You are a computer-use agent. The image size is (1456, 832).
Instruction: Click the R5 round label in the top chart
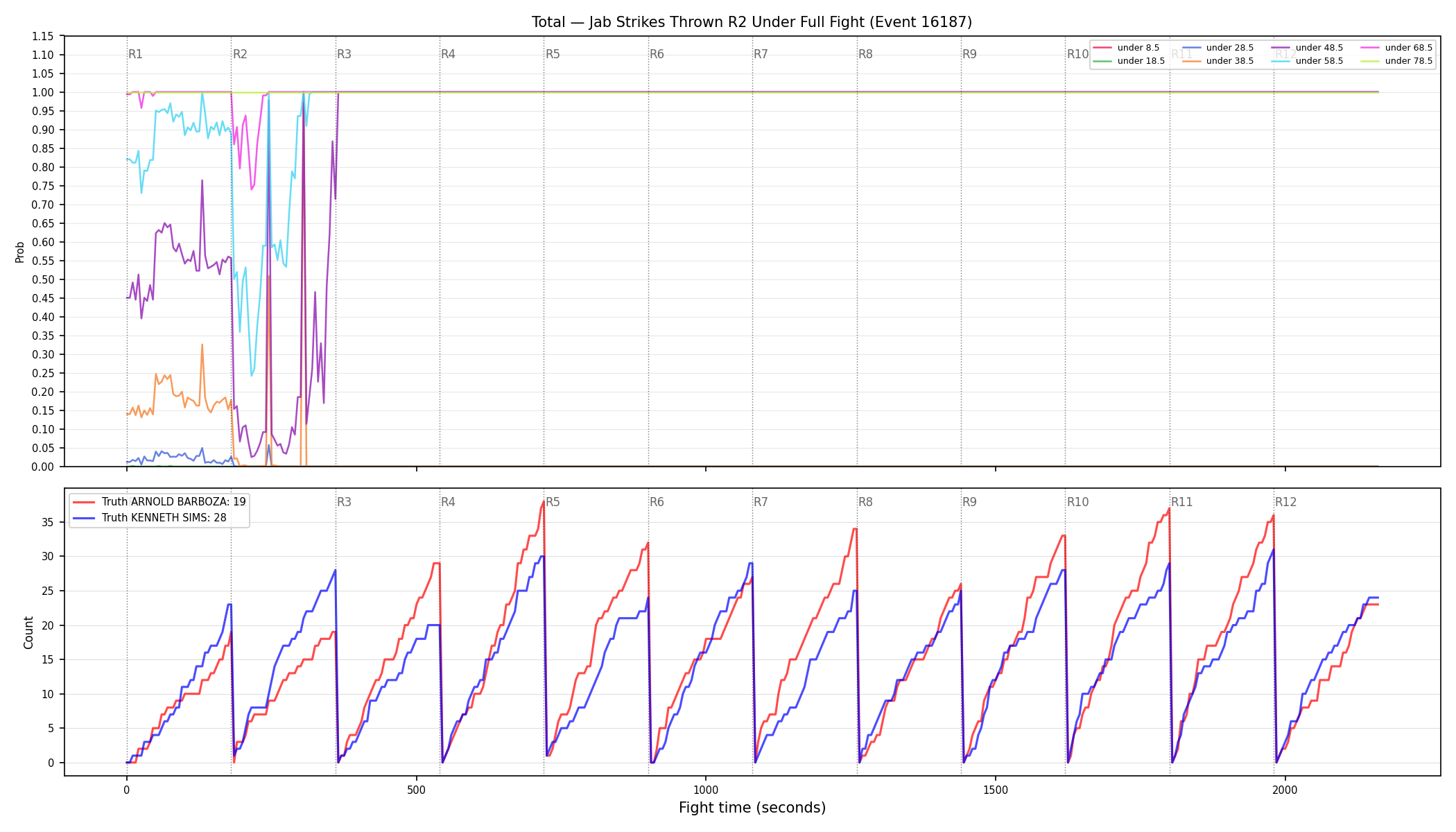(x=553, y=54)
